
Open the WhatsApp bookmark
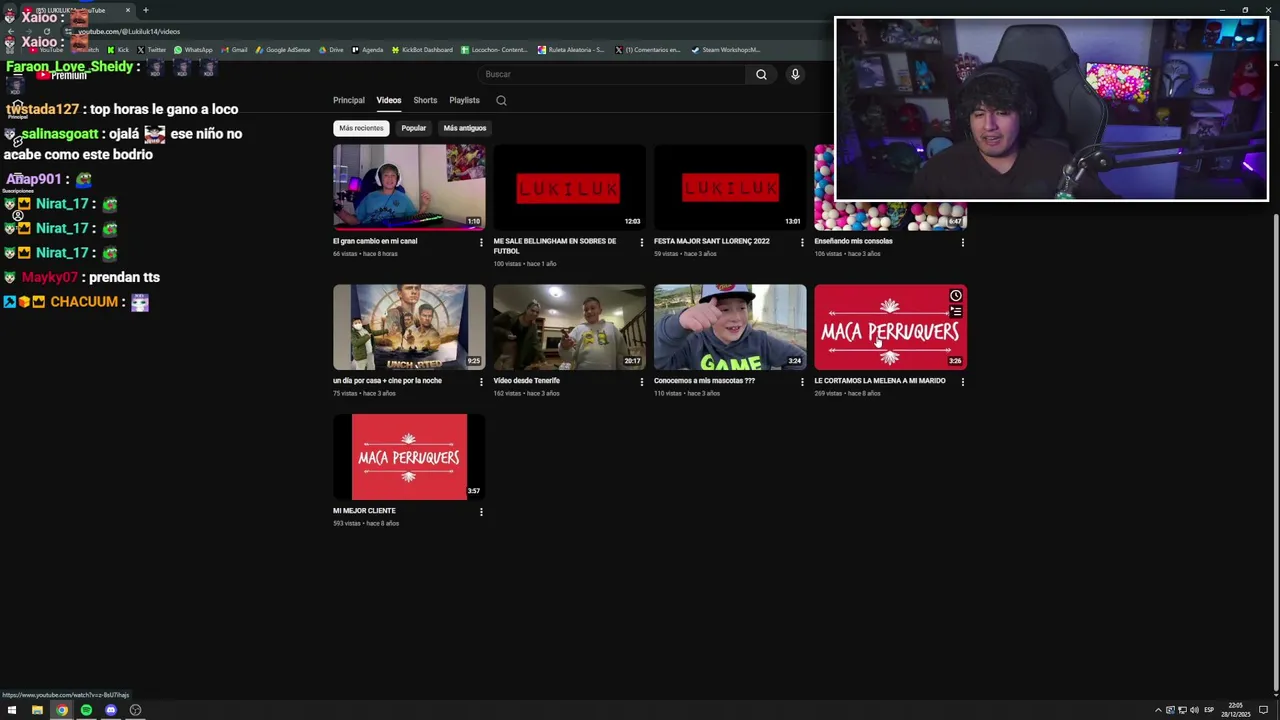point(193,50)
